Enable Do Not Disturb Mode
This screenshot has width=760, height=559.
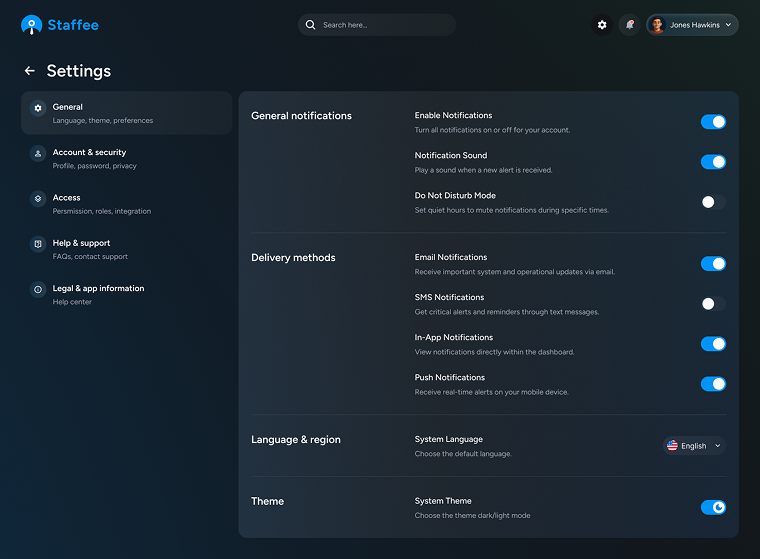coord(713,202)
